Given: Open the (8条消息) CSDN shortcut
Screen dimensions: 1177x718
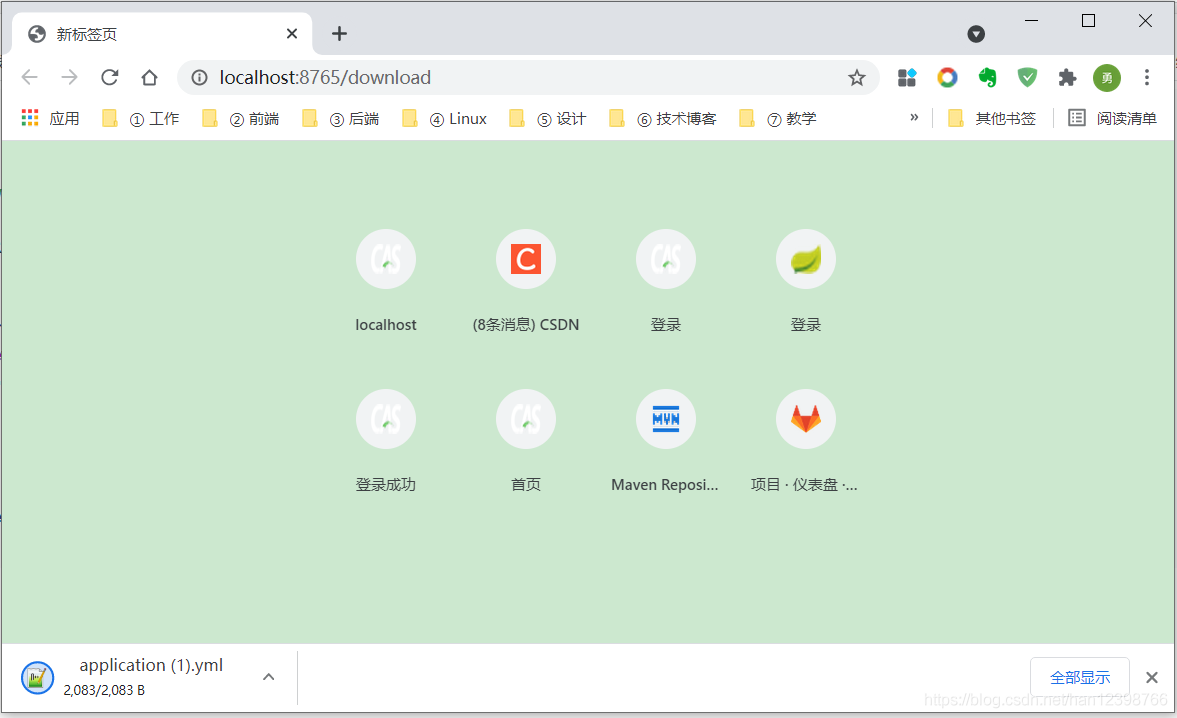Looking at the screenshot, I should (525, 281).
